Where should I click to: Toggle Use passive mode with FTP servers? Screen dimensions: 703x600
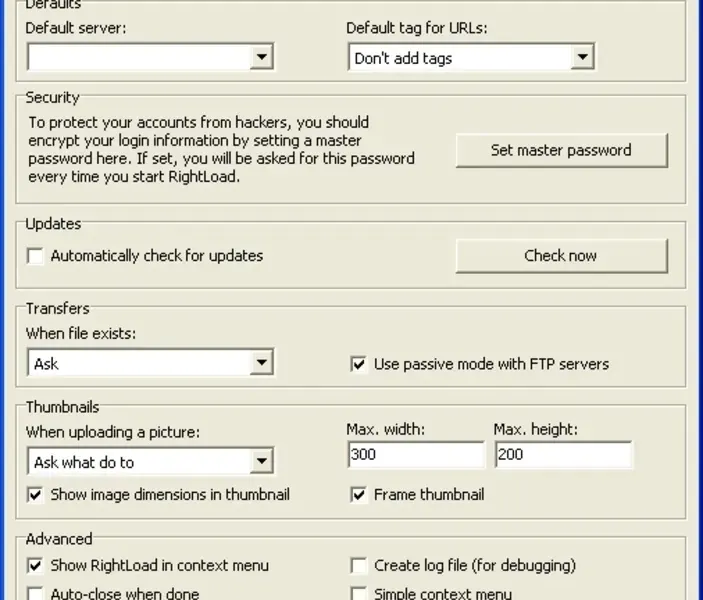pyautogui.click(x=359, y=364)
